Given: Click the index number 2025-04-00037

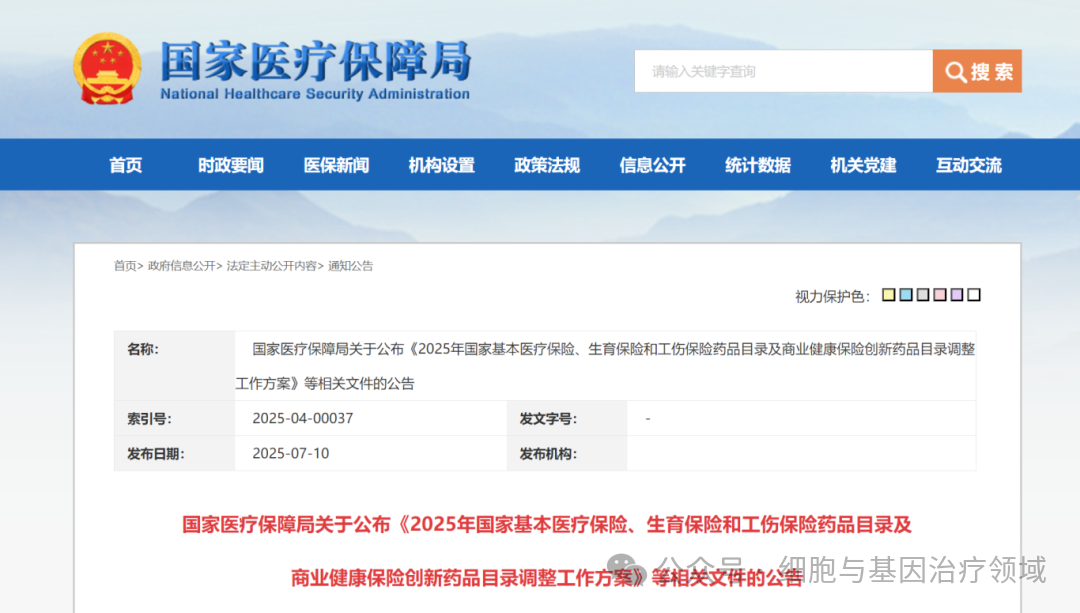Looking at the screenshot, I should click(302, 418).
